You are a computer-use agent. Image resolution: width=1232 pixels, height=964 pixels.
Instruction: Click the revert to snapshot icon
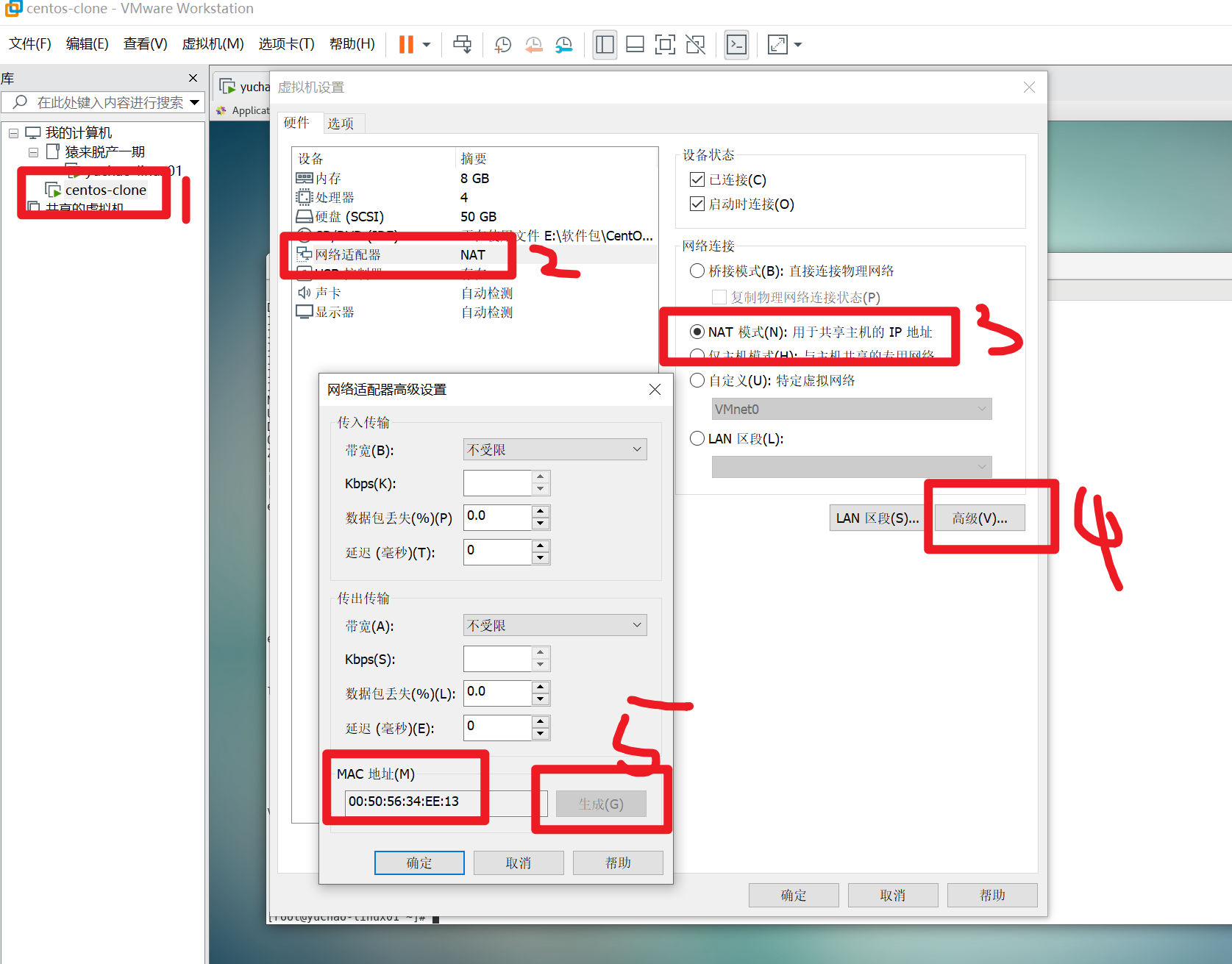coord(533,45)
